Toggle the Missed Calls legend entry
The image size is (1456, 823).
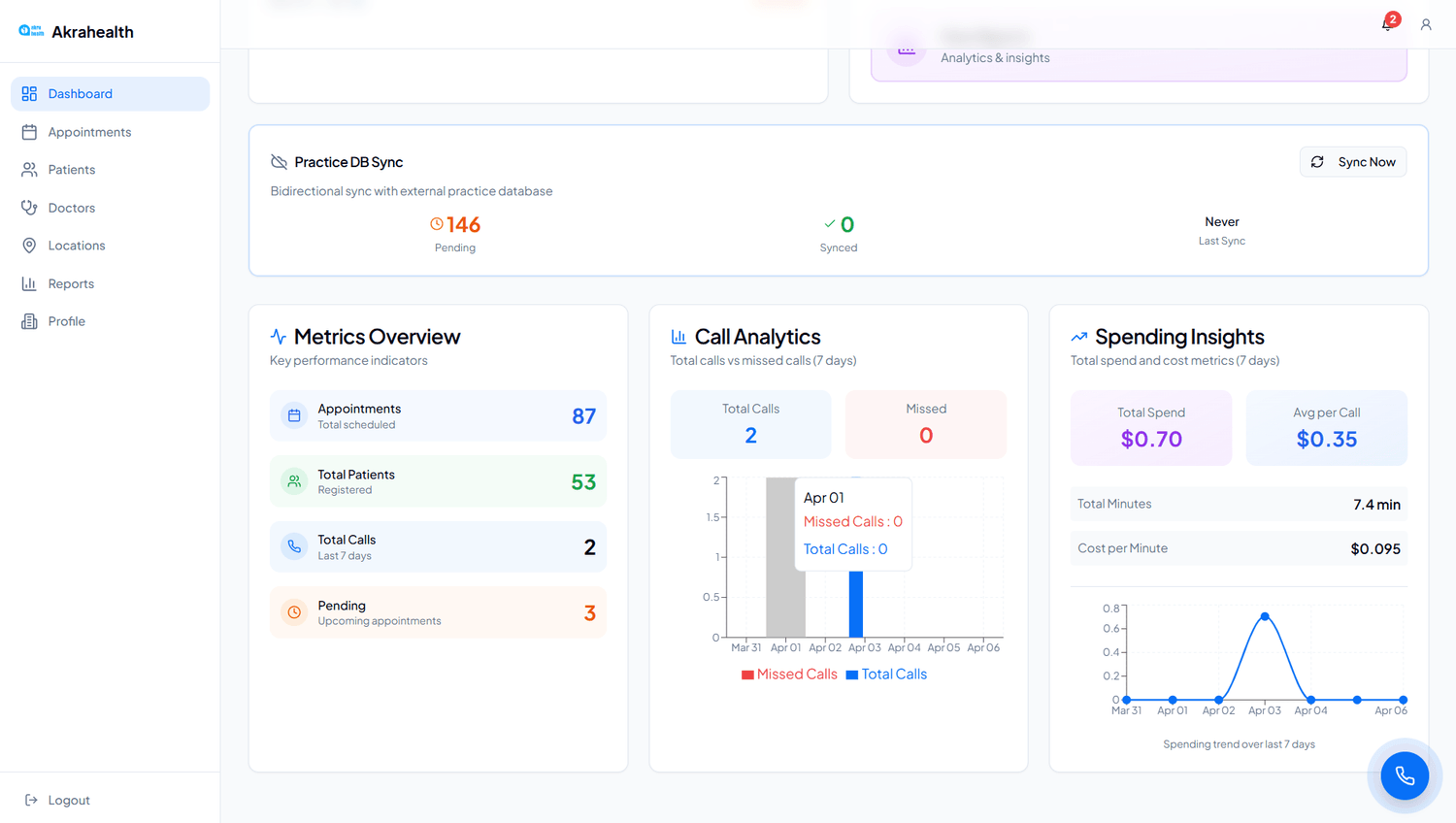[789, 675]
